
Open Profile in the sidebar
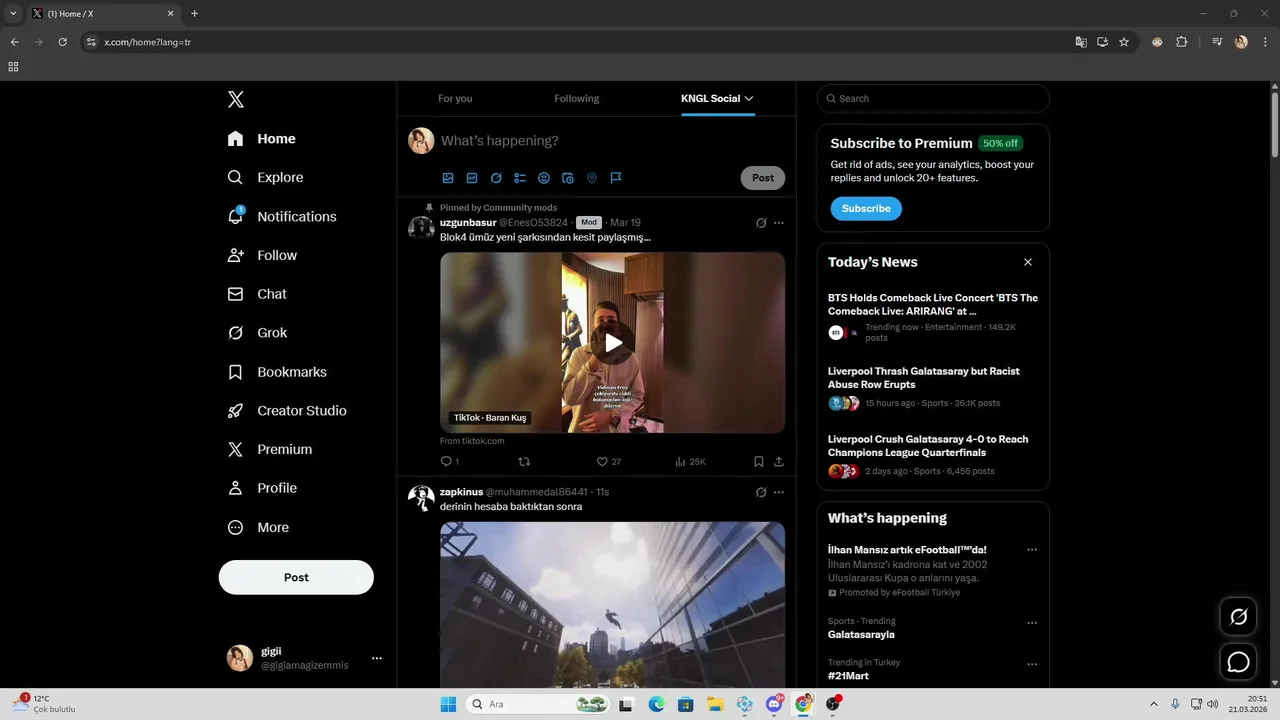pos(262,488)
